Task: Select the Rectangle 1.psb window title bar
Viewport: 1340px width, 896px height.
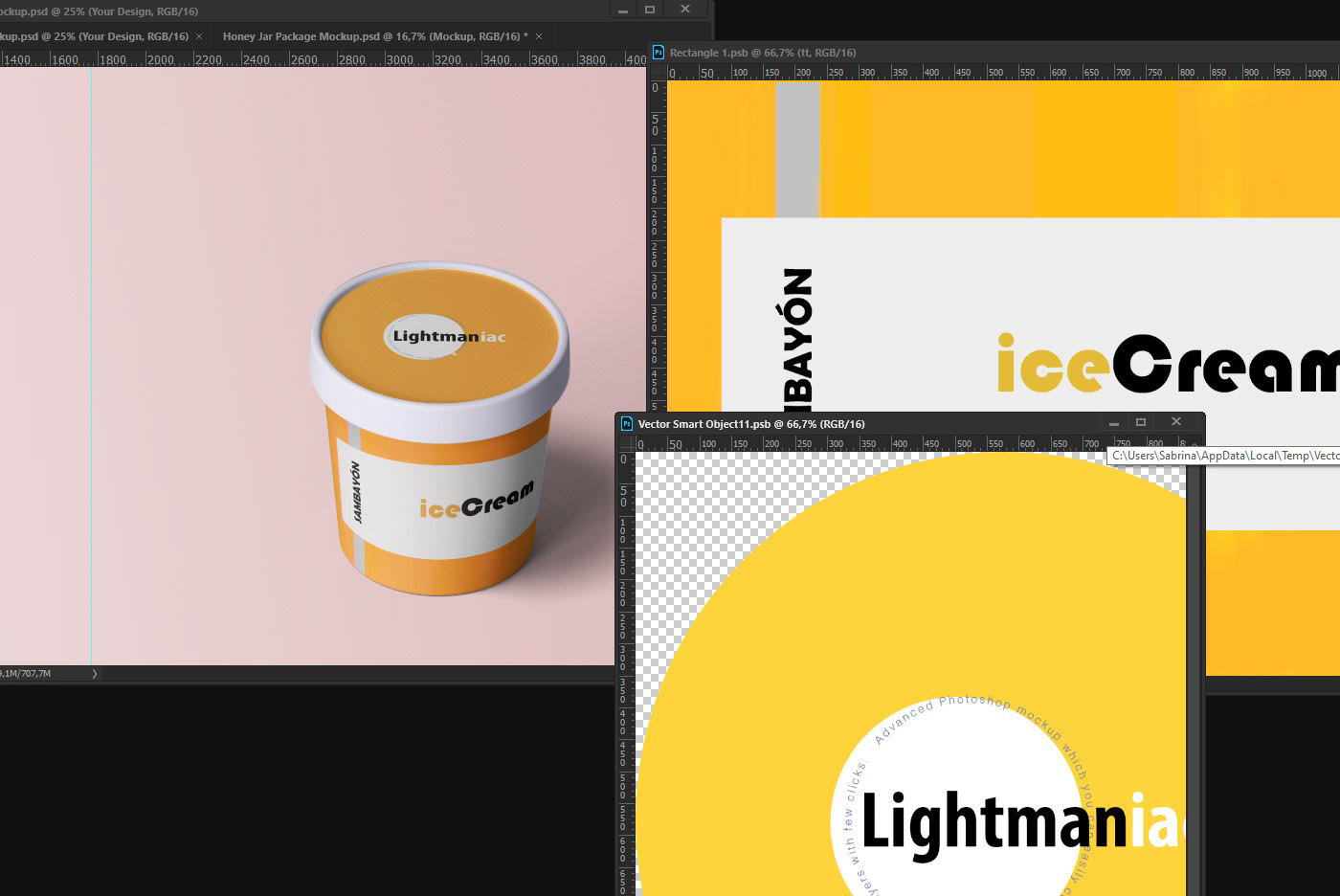Action: [x=995, y=53]
